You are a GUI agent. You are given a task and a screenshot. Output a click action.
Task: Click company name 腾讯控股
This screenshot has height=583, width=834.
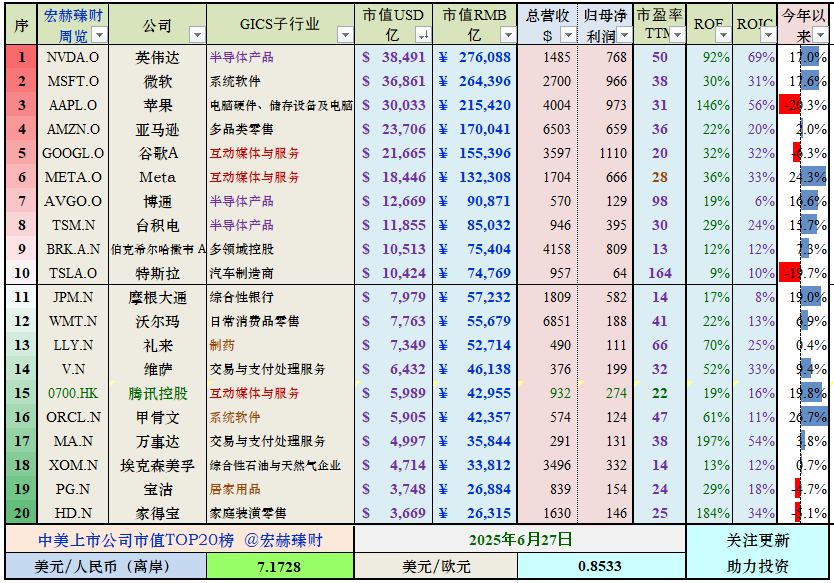157,393
